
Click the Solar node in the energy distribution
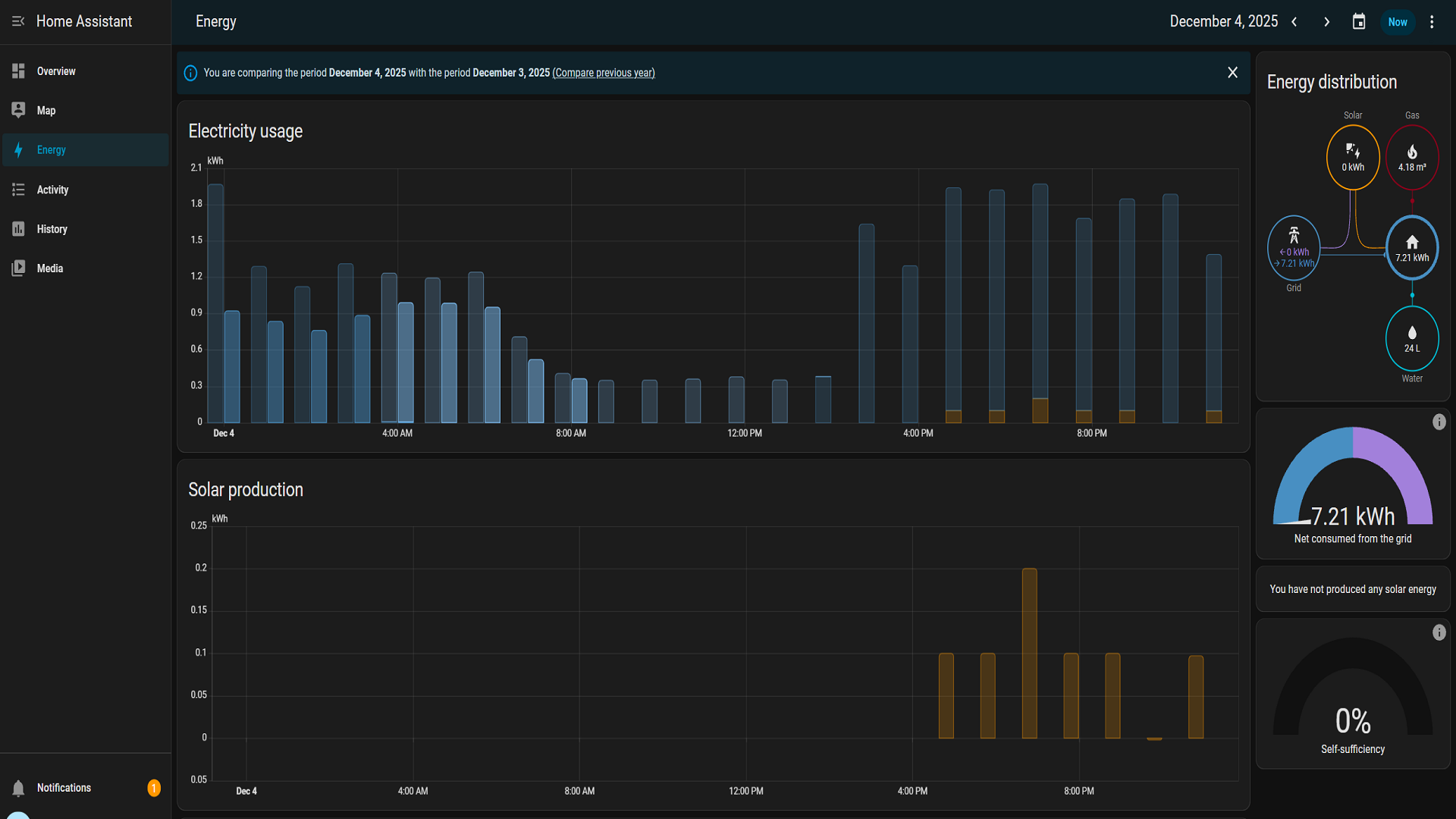(x=1353, y=157)
